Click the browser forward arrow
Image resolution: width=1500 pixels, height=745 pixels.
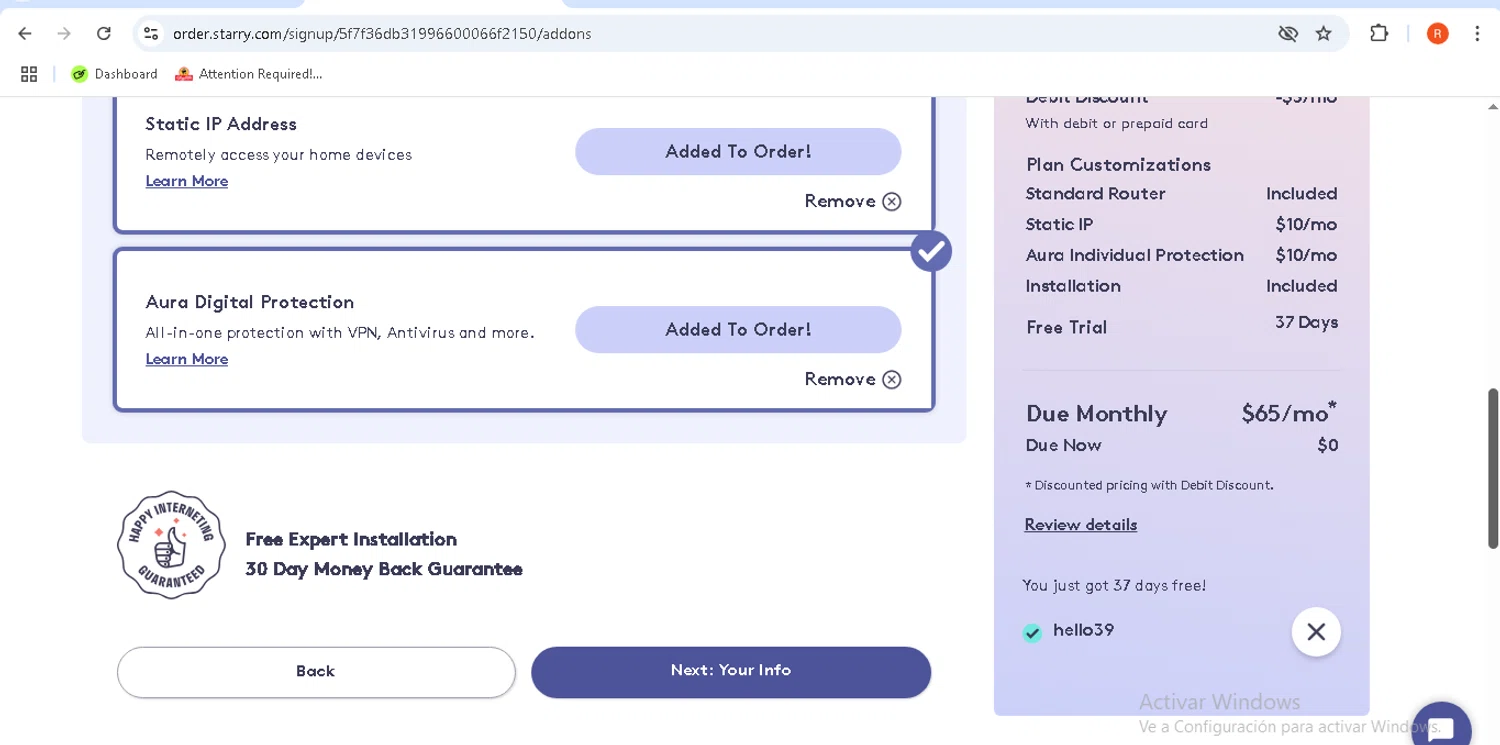(x=64, y=34)
